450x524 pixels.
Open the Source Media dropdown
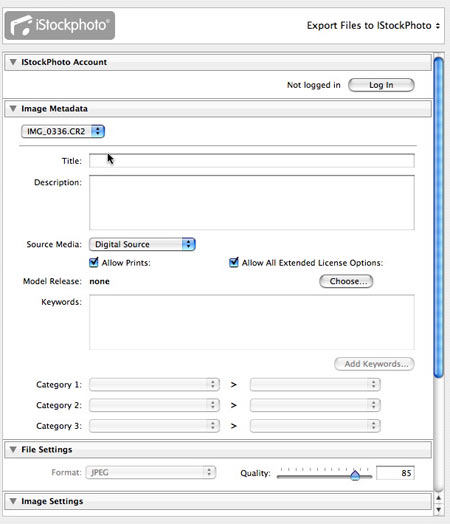coord(142,244)
